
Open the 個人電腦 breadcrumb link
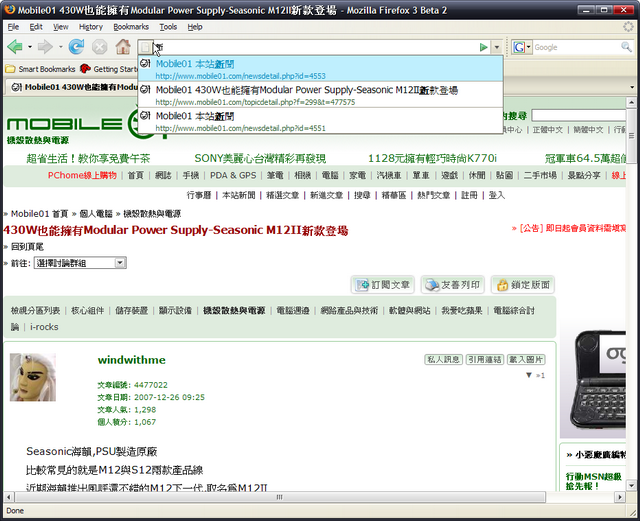96,214
